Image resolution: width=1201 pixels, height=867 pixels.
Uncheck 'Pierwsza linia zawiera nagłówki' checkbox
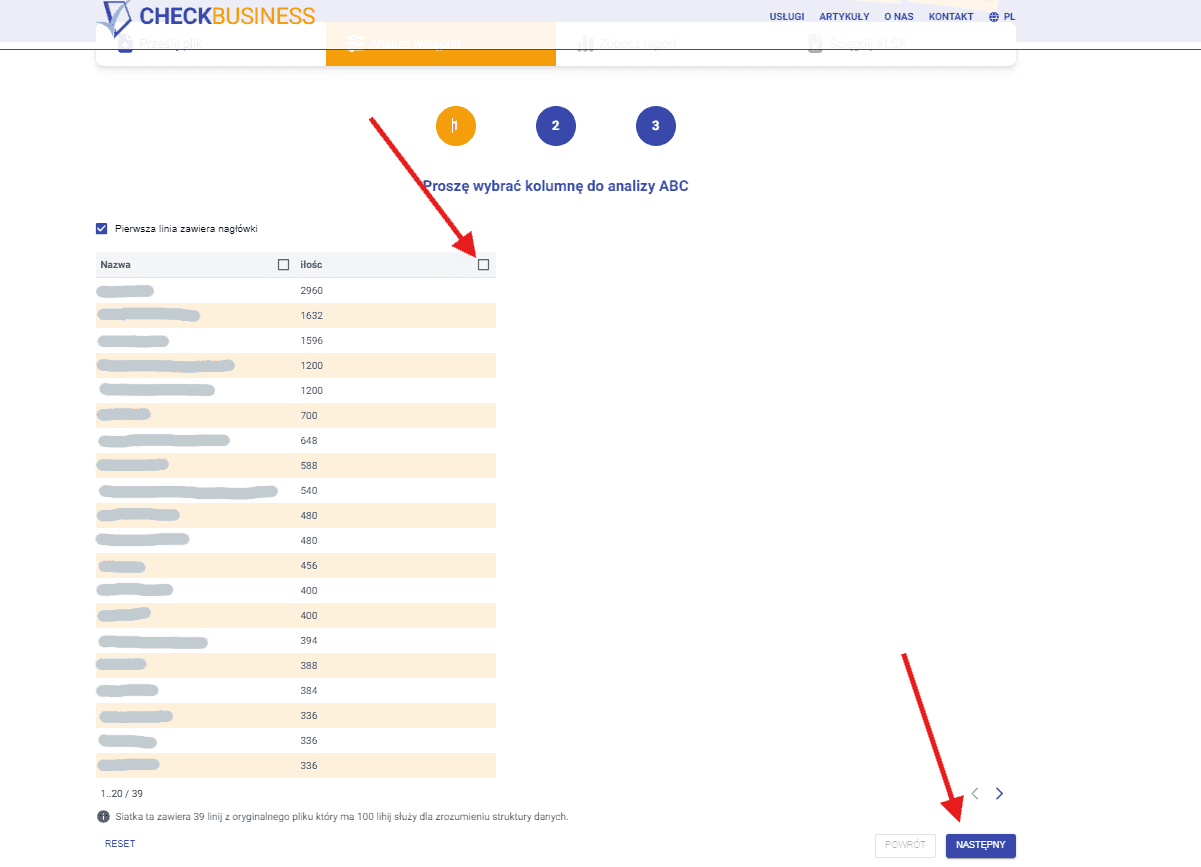coord(102,229)
